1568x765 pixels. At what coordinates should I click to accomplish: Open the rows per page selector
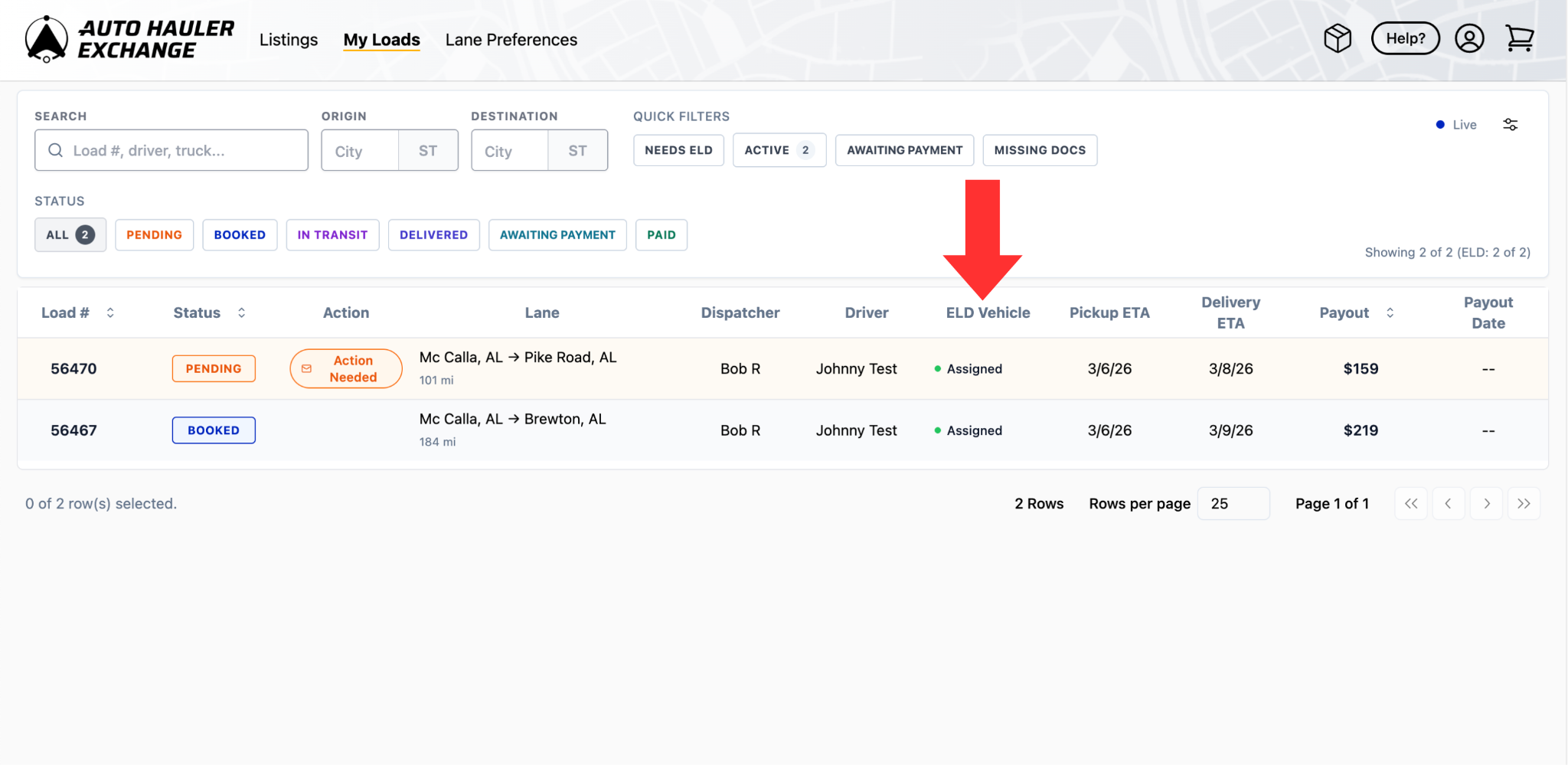[x=1233, y=504]
